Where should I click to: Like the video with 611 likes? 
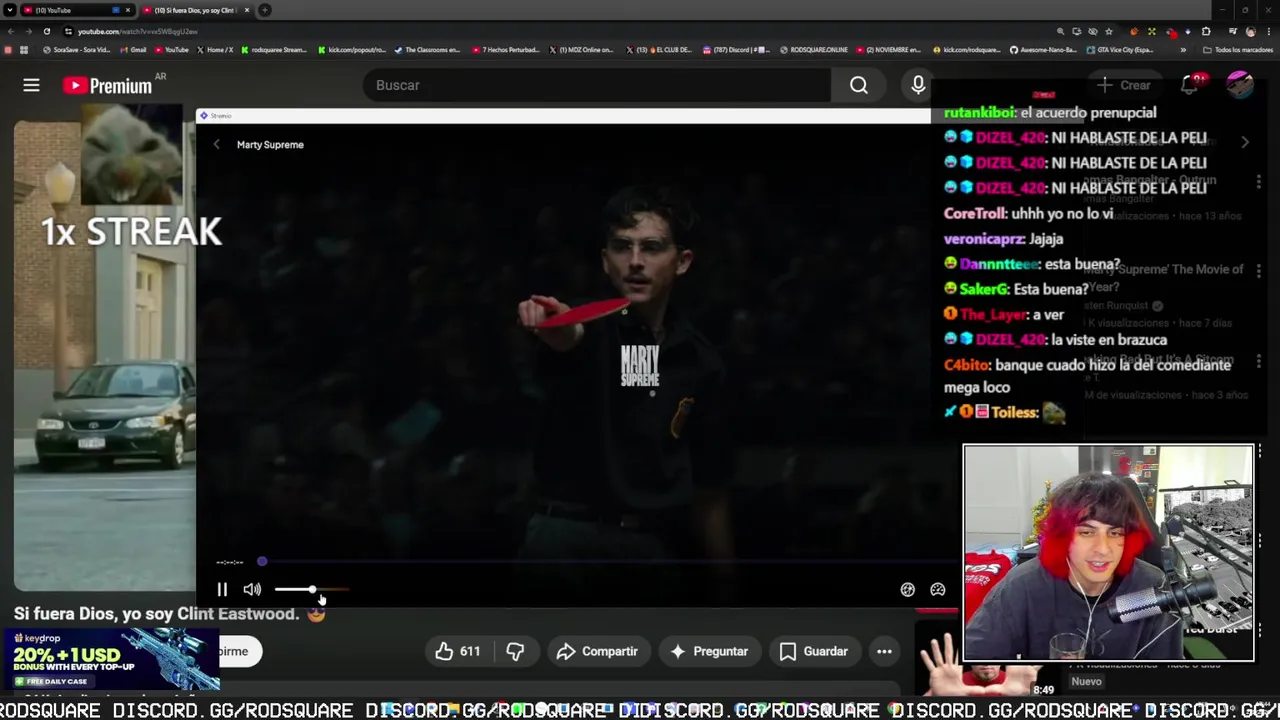458,651
